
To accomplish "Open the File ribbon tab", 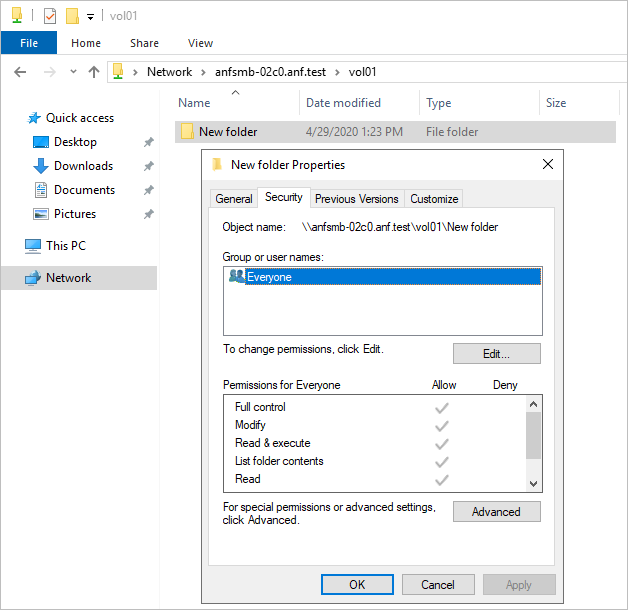I will point(29,43).
